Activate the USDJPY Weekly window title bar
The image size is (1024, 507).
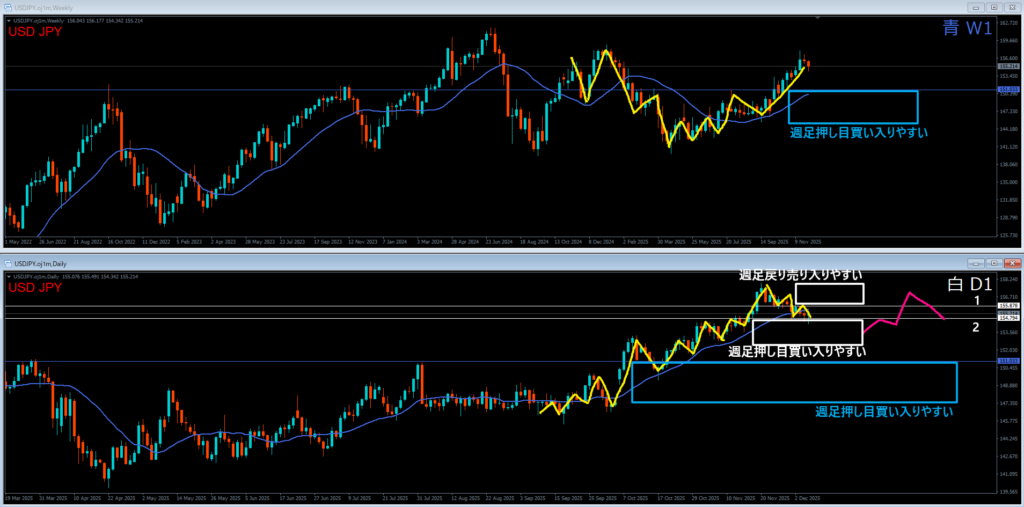click(400, 6)
